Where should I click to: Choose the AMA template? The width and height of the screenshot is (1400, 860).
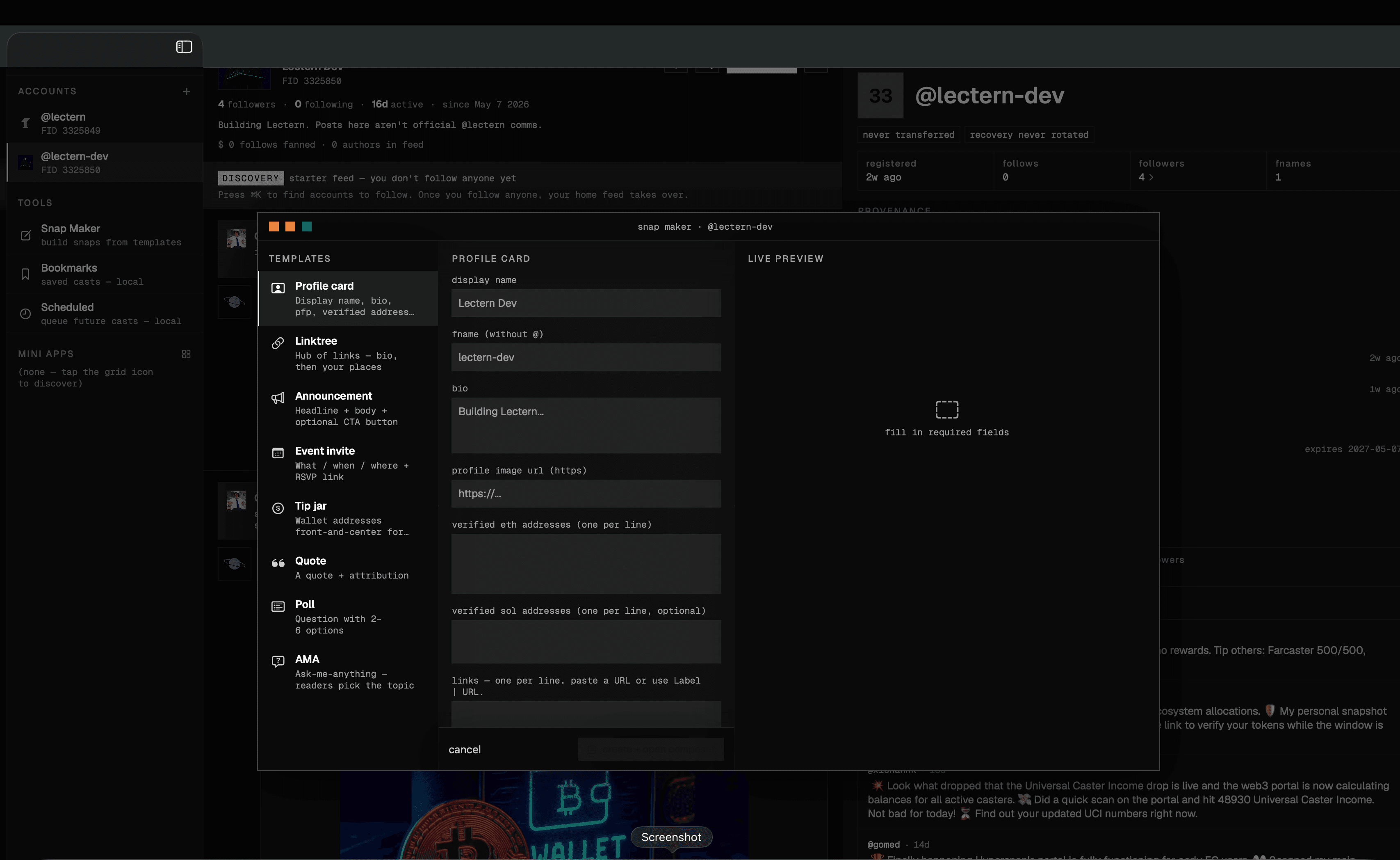348,672
